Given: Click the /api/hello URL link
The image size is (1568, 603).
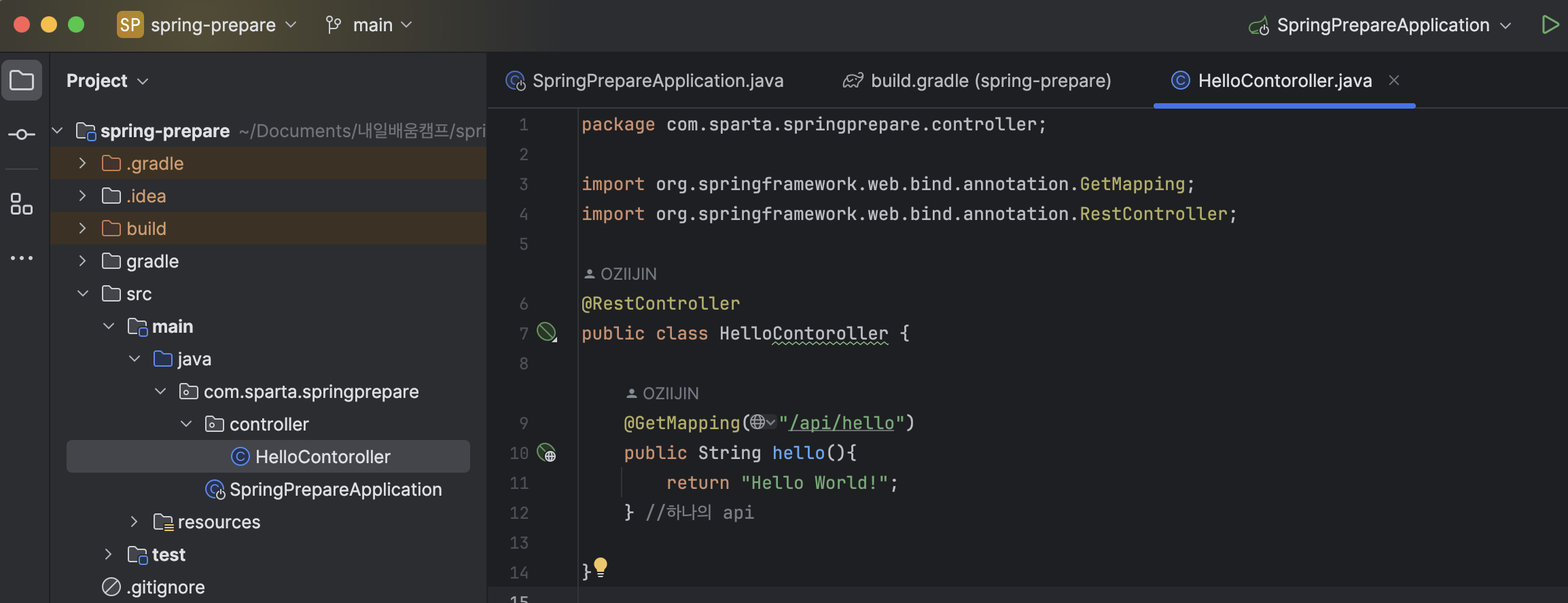Looking at the screenshot, I should (x=842, y=423).
